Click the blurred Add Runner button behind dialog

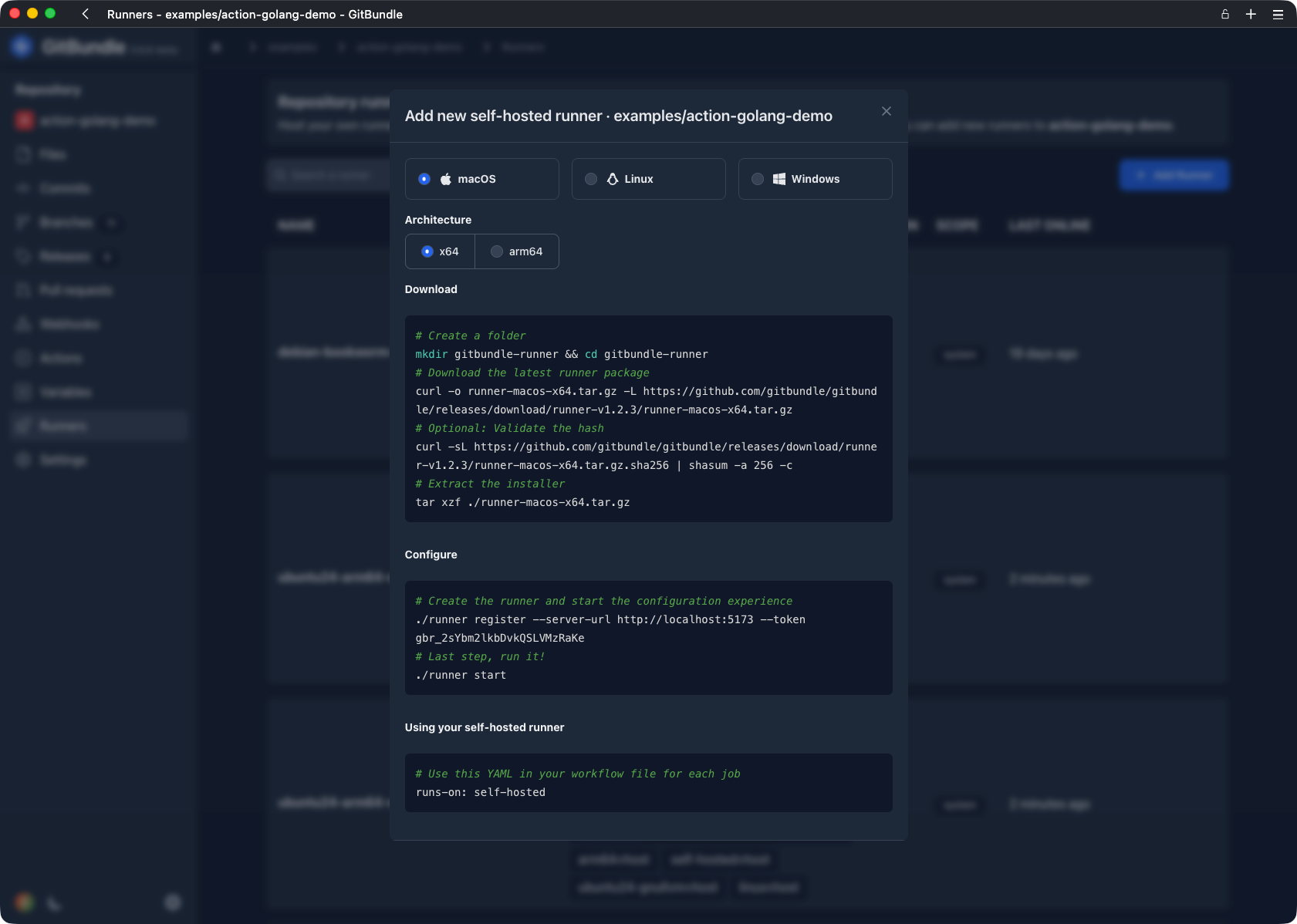[x=1174, y=175]
